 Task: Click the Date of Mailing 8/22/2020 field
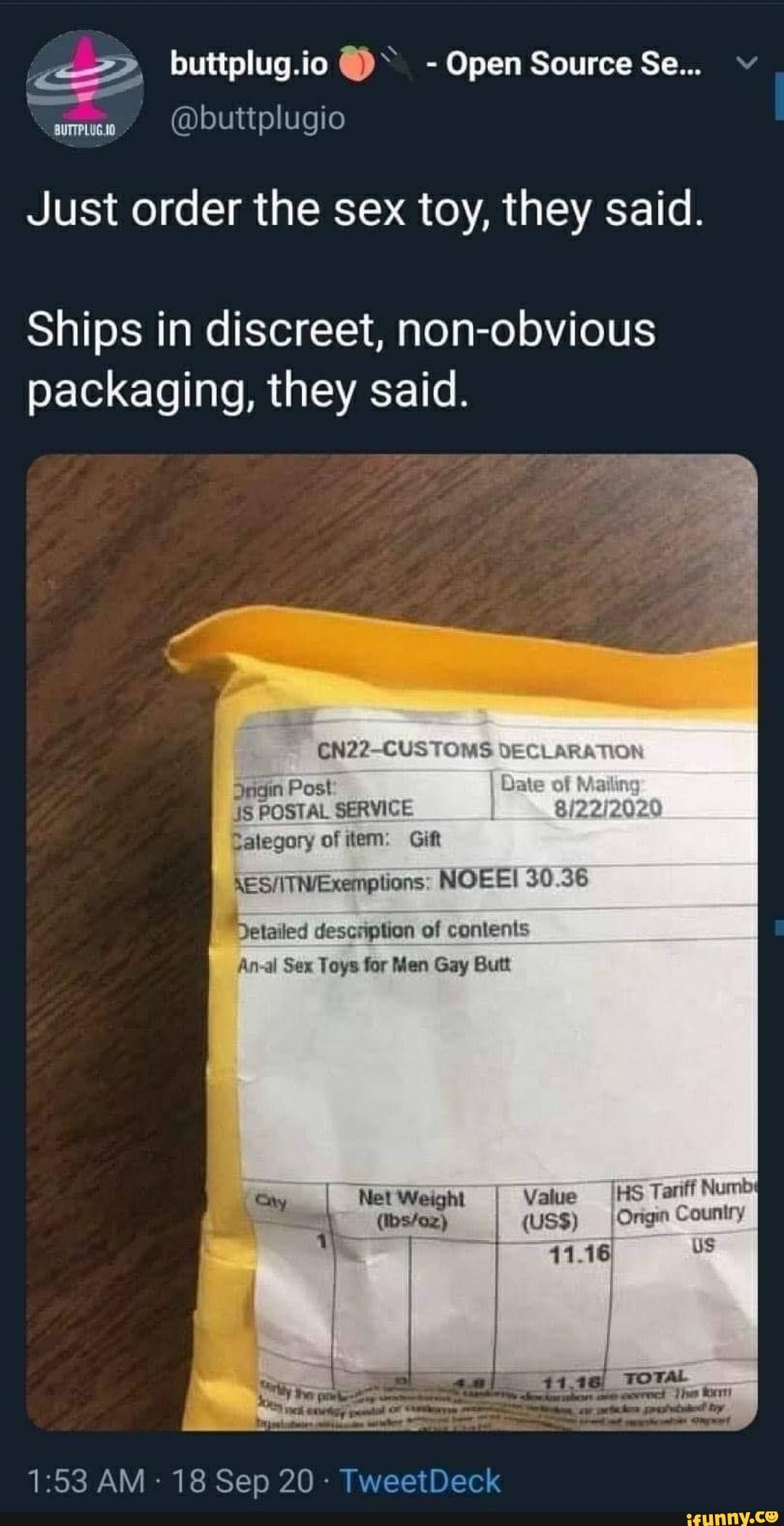582,796
